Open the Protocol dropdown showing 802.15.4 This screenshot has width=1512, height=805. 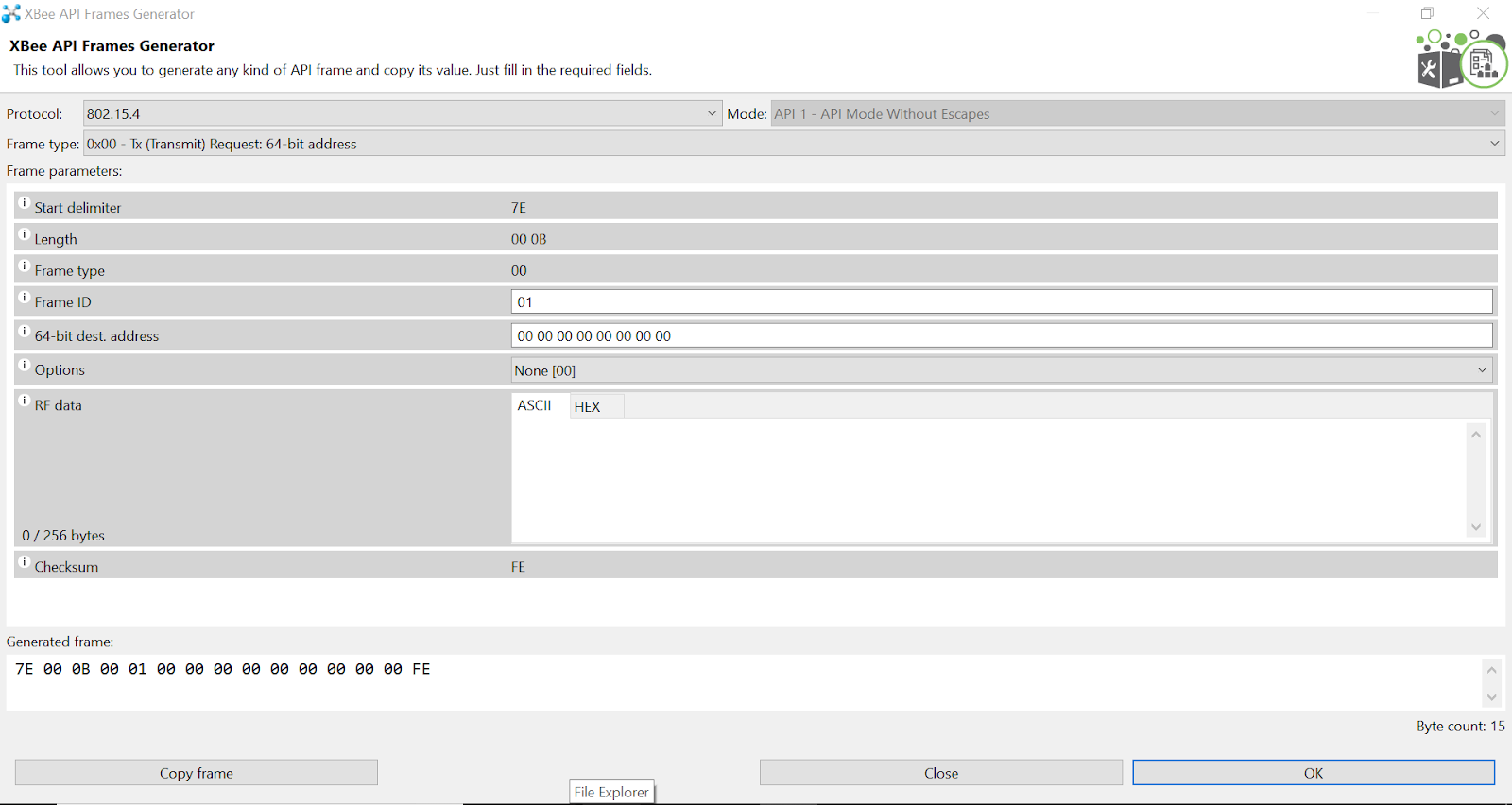pyautogui.click(x=403, y=113)
